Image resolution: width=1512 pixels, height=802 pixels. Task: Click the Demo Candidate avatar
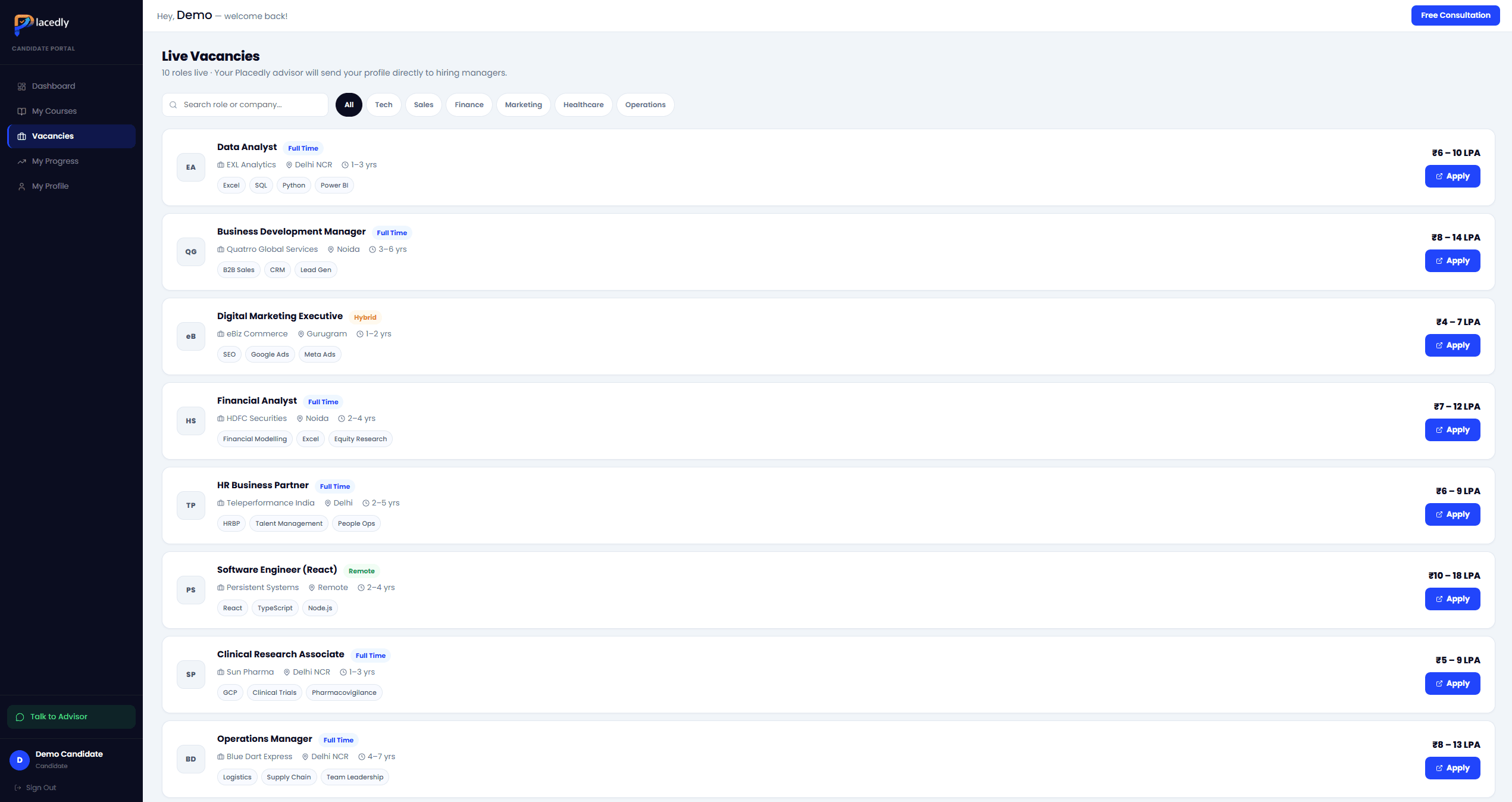pos(20,760)
